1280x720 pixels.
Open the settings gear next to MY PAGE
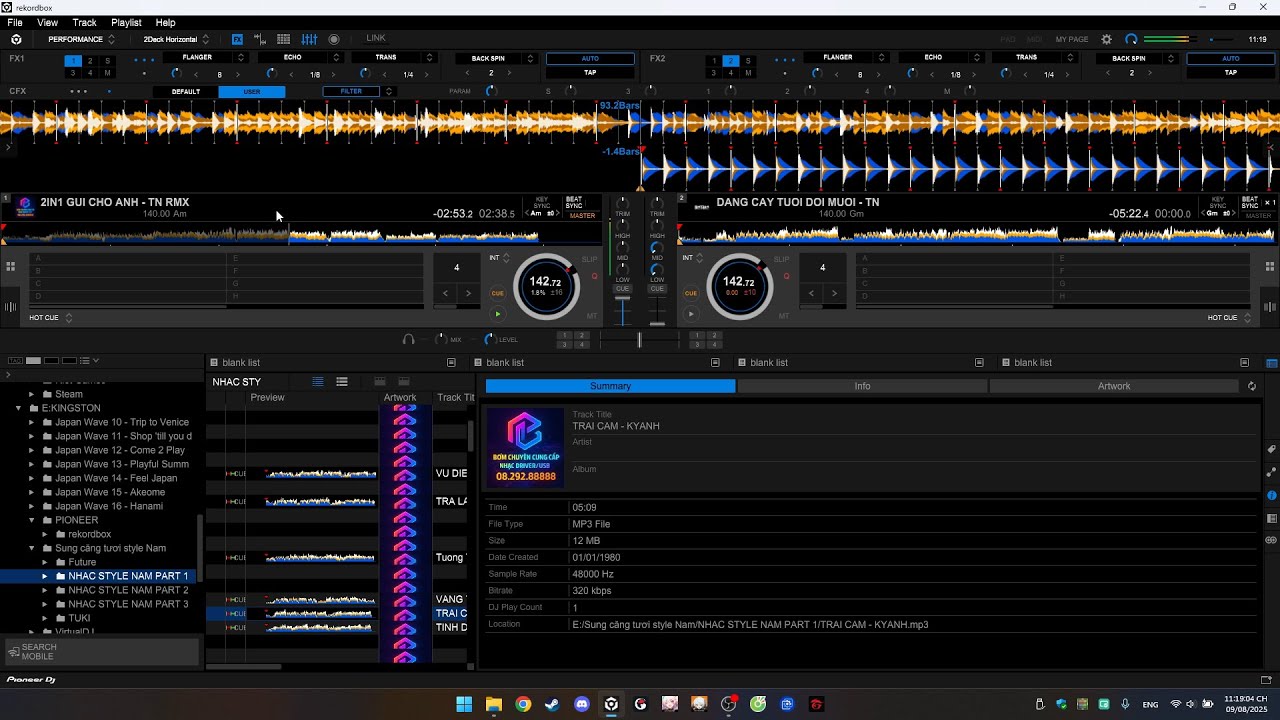click(1106, 39)
